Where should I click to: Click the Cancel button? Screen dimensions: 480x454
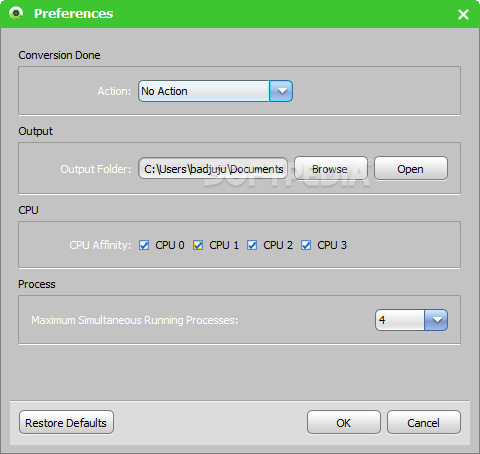click(x=424, y=422)
